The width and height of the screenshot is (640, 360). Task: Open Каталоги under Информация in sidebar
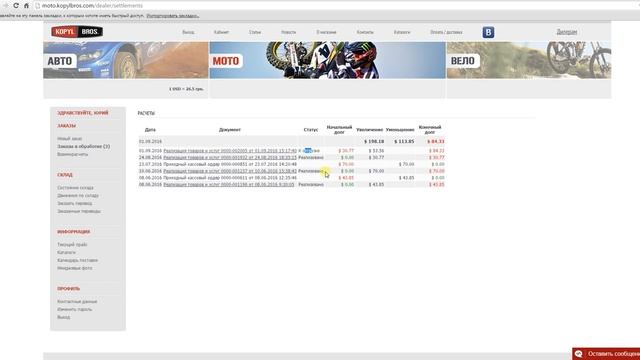tap(66, 252)
